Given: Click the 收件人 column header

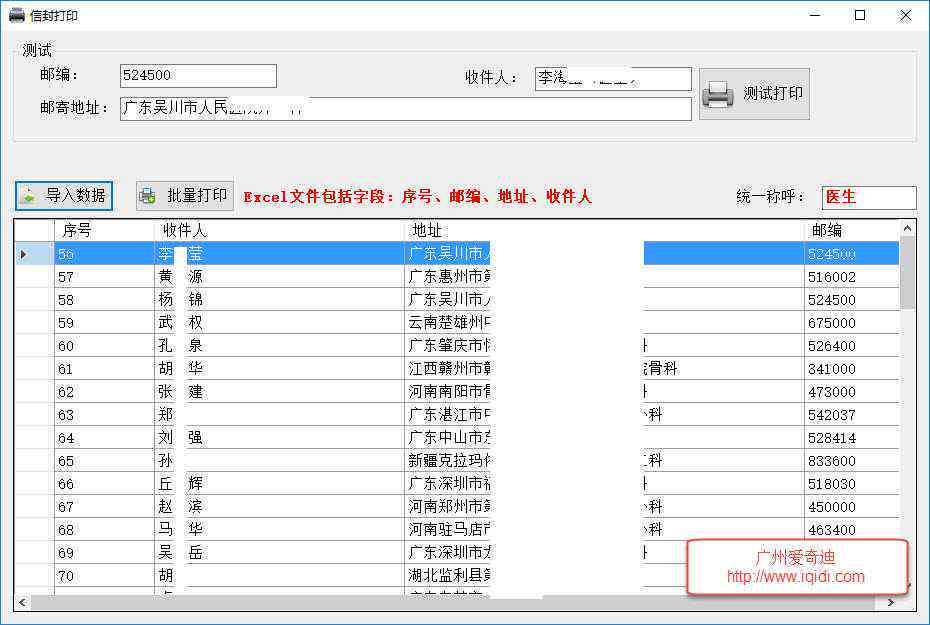Looking at the screenshot, I should tap(279, 230).
